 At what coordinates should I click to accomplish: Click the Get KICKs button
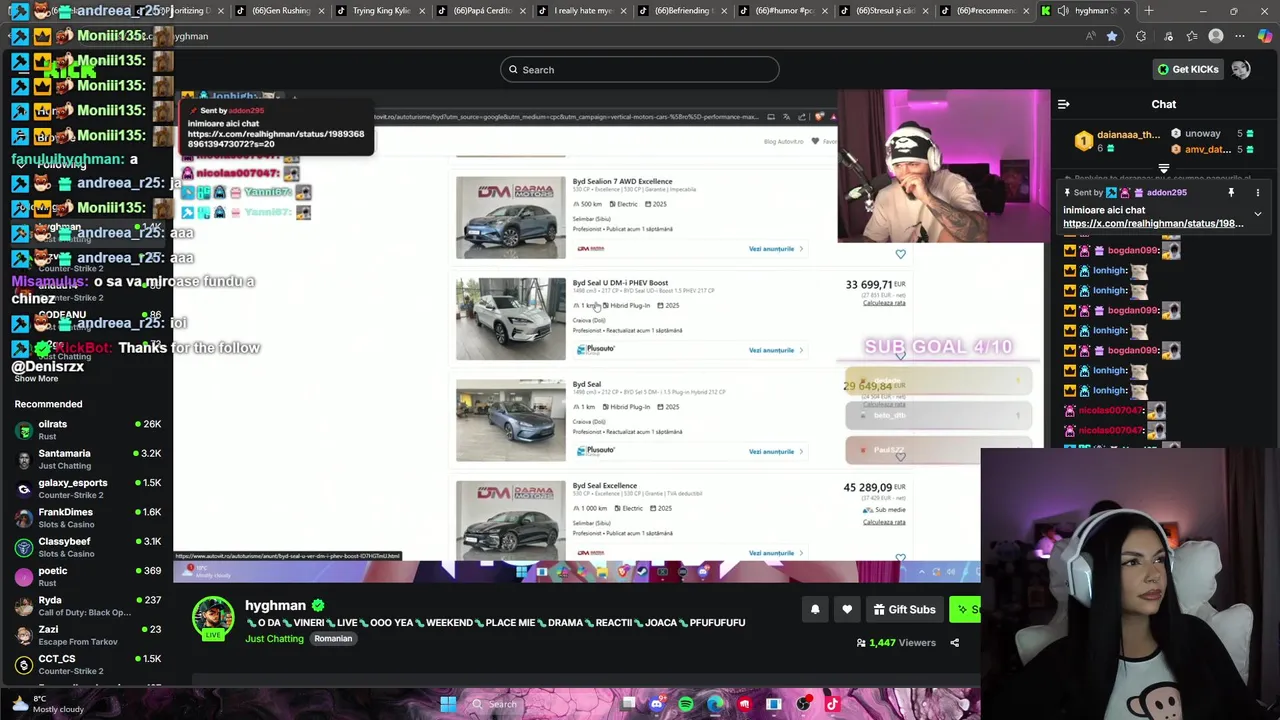pyautogui.click(x=1188, y=69)
